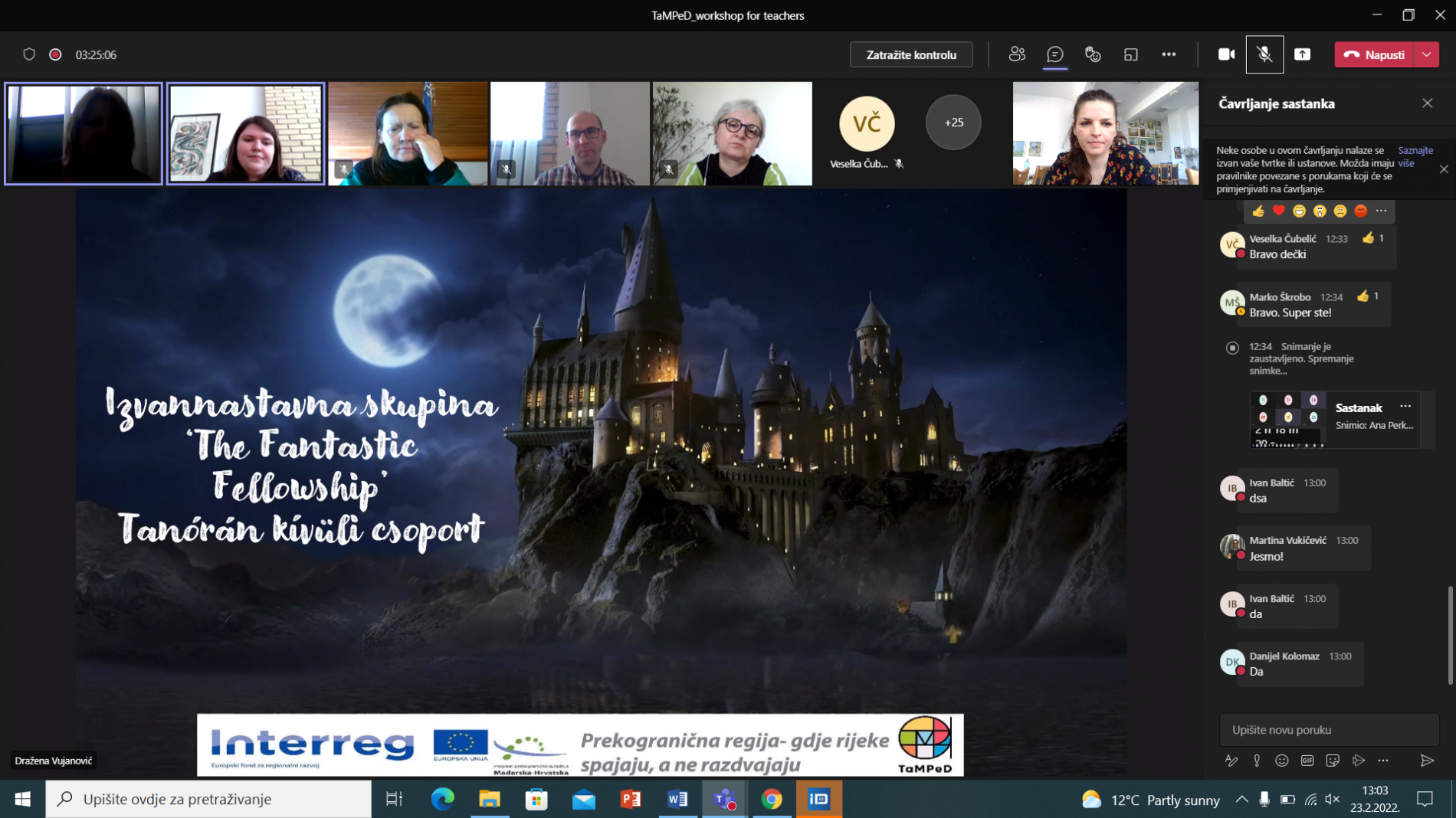This screenshot has width=1456, height=818.
Task: Send the chat message
Action: [1427, 761]
